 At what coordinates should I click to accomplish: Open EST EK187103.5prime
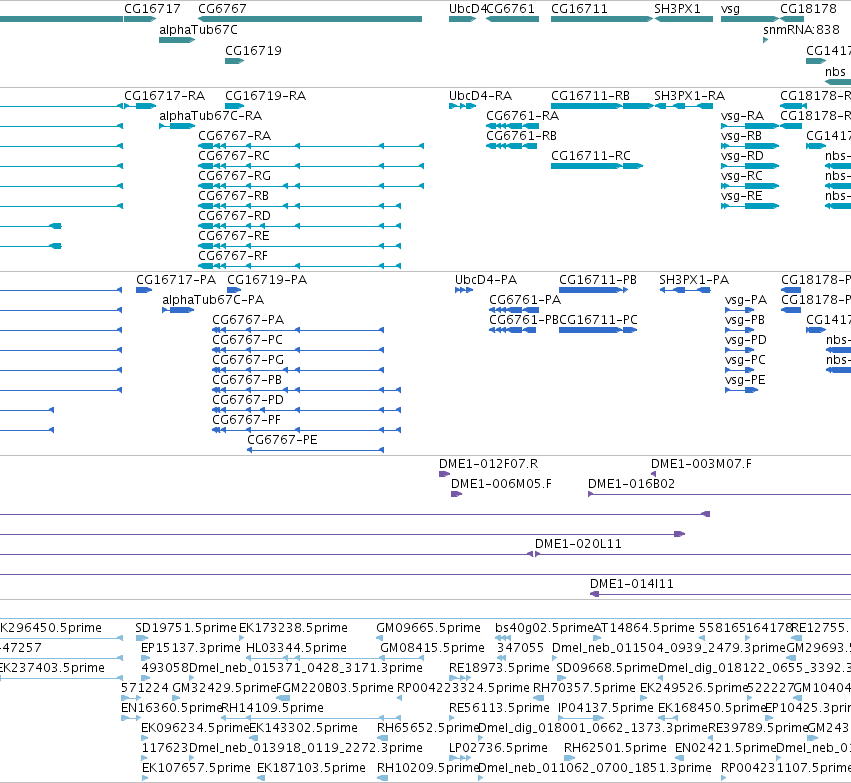[x=312, y=768]
